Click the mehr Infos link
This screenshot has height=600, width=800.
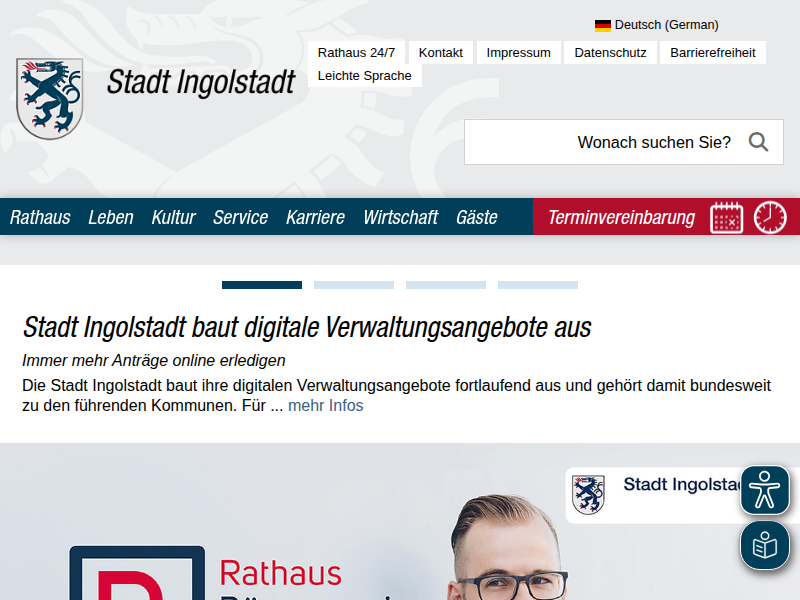(x=326, y=406)
